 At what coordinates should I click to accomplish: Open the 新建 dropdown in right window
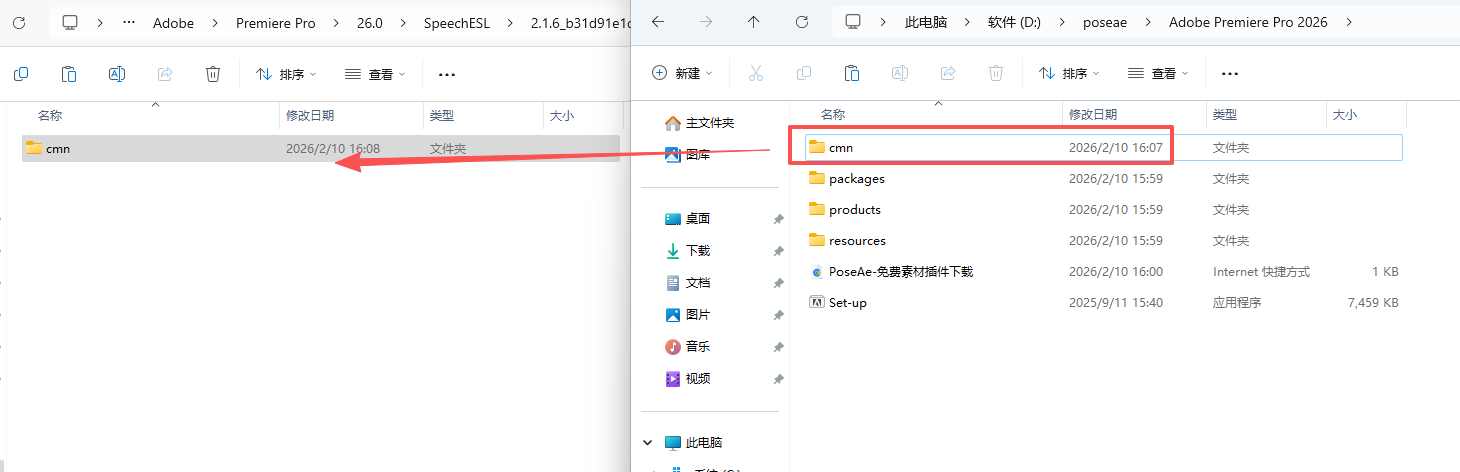click(683, 73)
